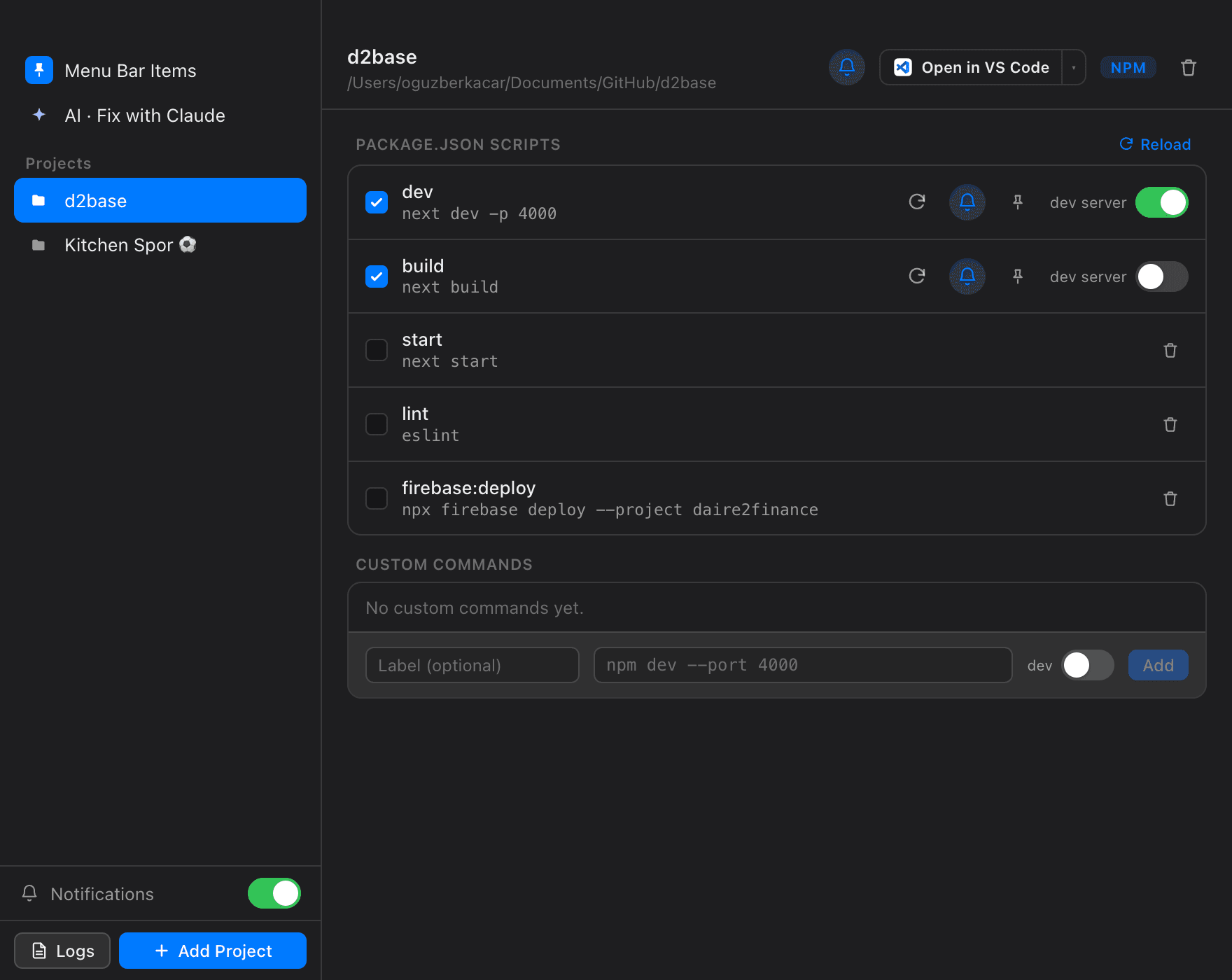Image resolution: width=1232 pixels, height=980 pixels.
Task: Click the VS Code logo icon
Action: tap(903, 67)
